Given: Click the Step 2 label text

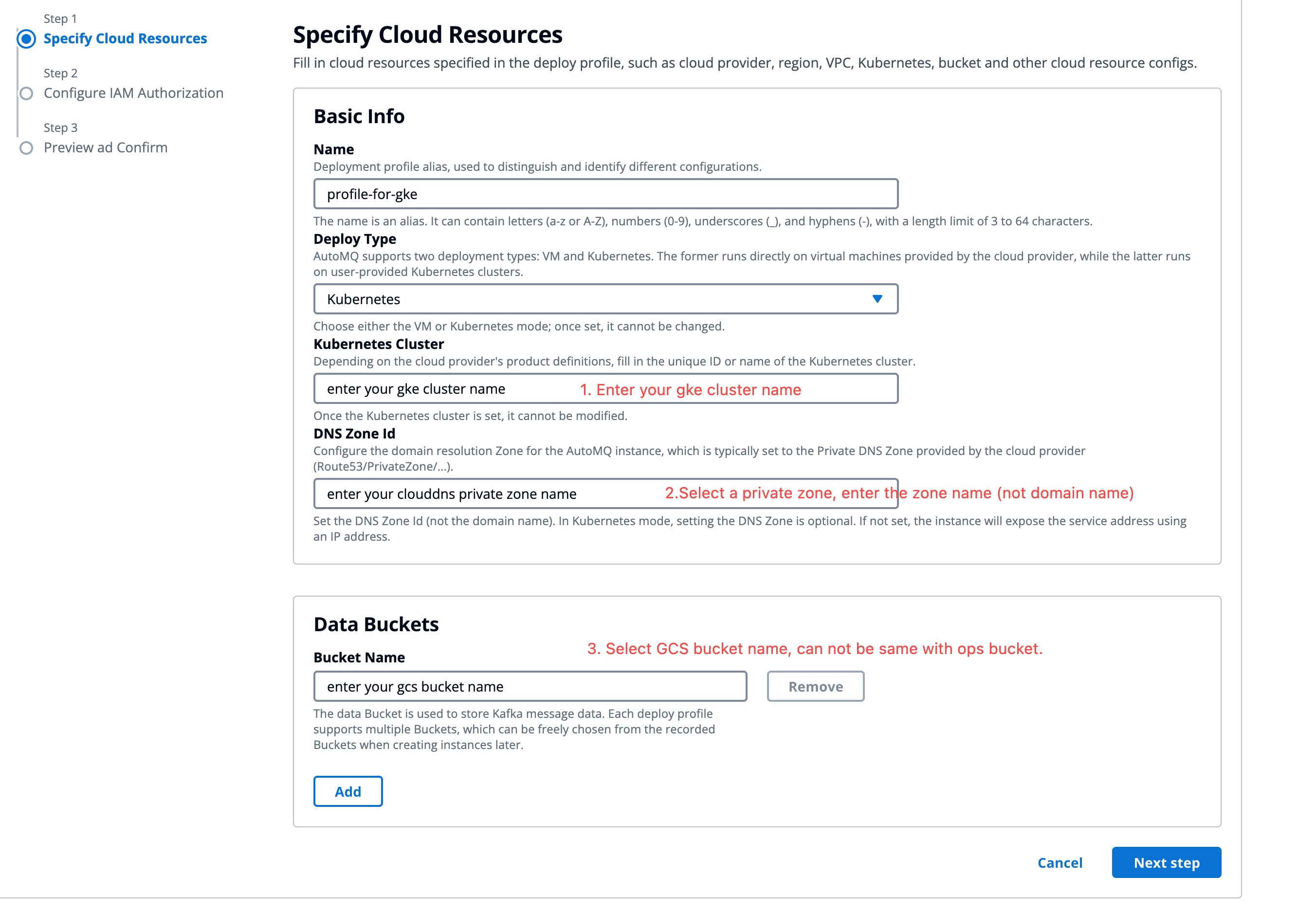Looking at the screenshot, I should coord(60,73).
